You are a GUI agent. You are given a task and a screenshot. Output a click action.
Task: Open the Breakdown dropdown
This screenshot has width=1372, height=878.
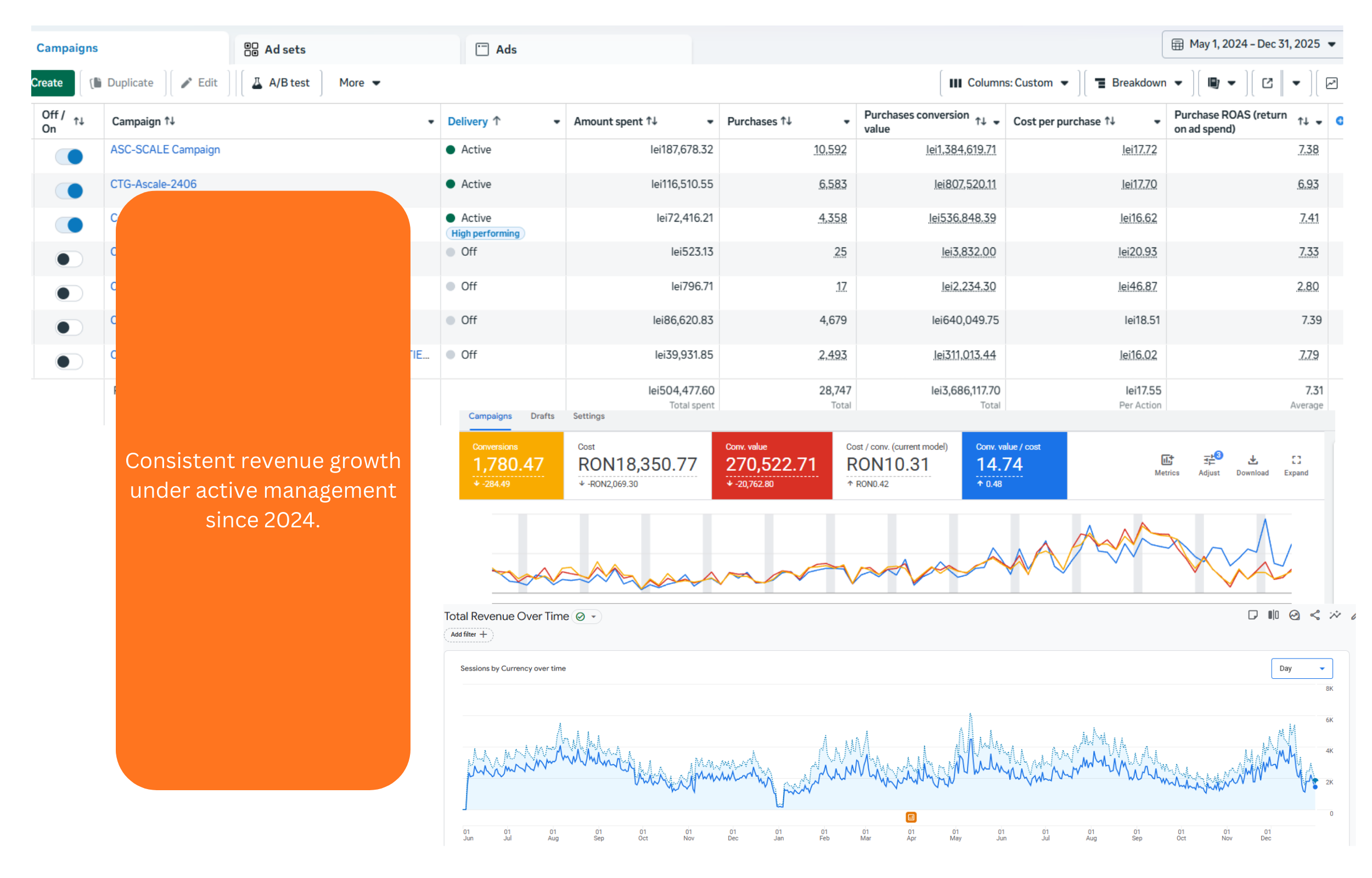1138,83
